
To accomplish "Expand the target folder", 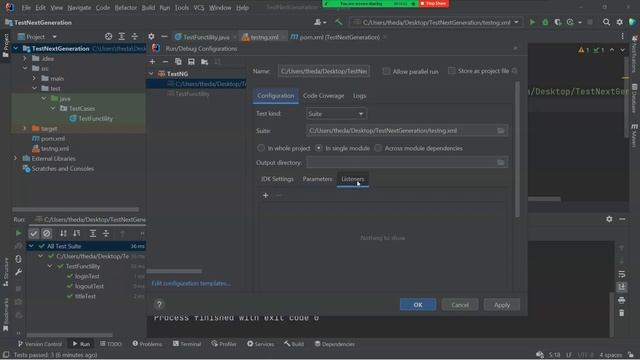I will [x=25, y=128].
